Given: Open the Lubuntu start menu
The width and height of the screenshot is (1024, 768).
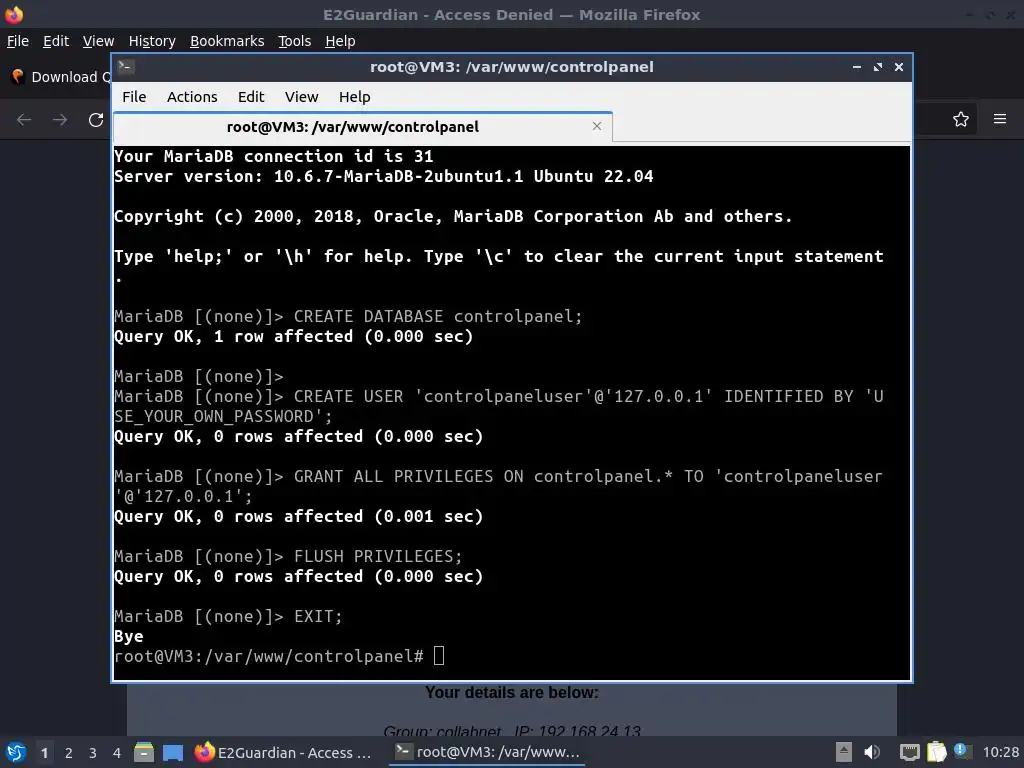Looking at the screenshot, I should [x=16, y=752].
